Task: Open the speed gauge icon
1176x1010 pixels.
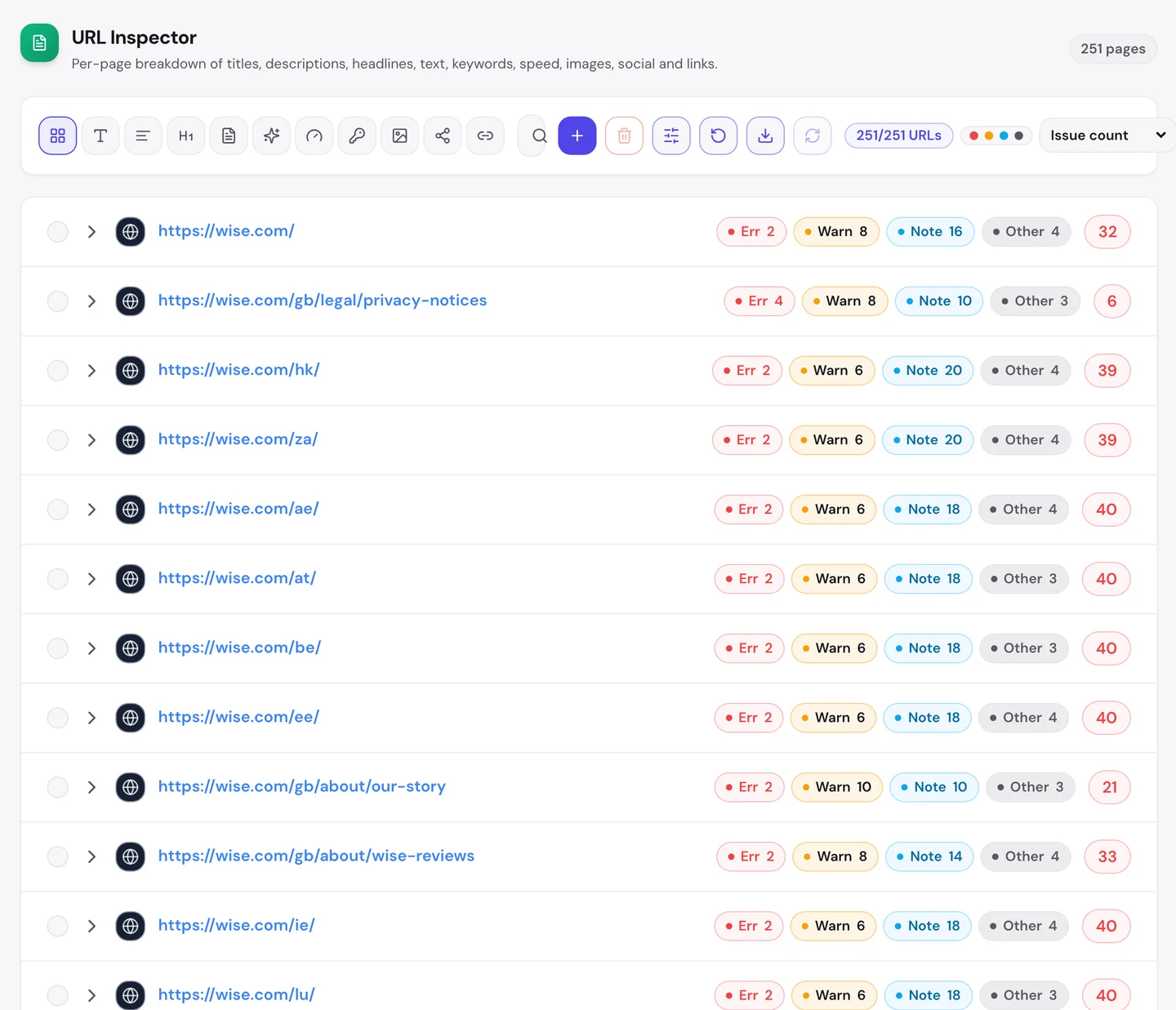Action: click(x=314, y=136)
